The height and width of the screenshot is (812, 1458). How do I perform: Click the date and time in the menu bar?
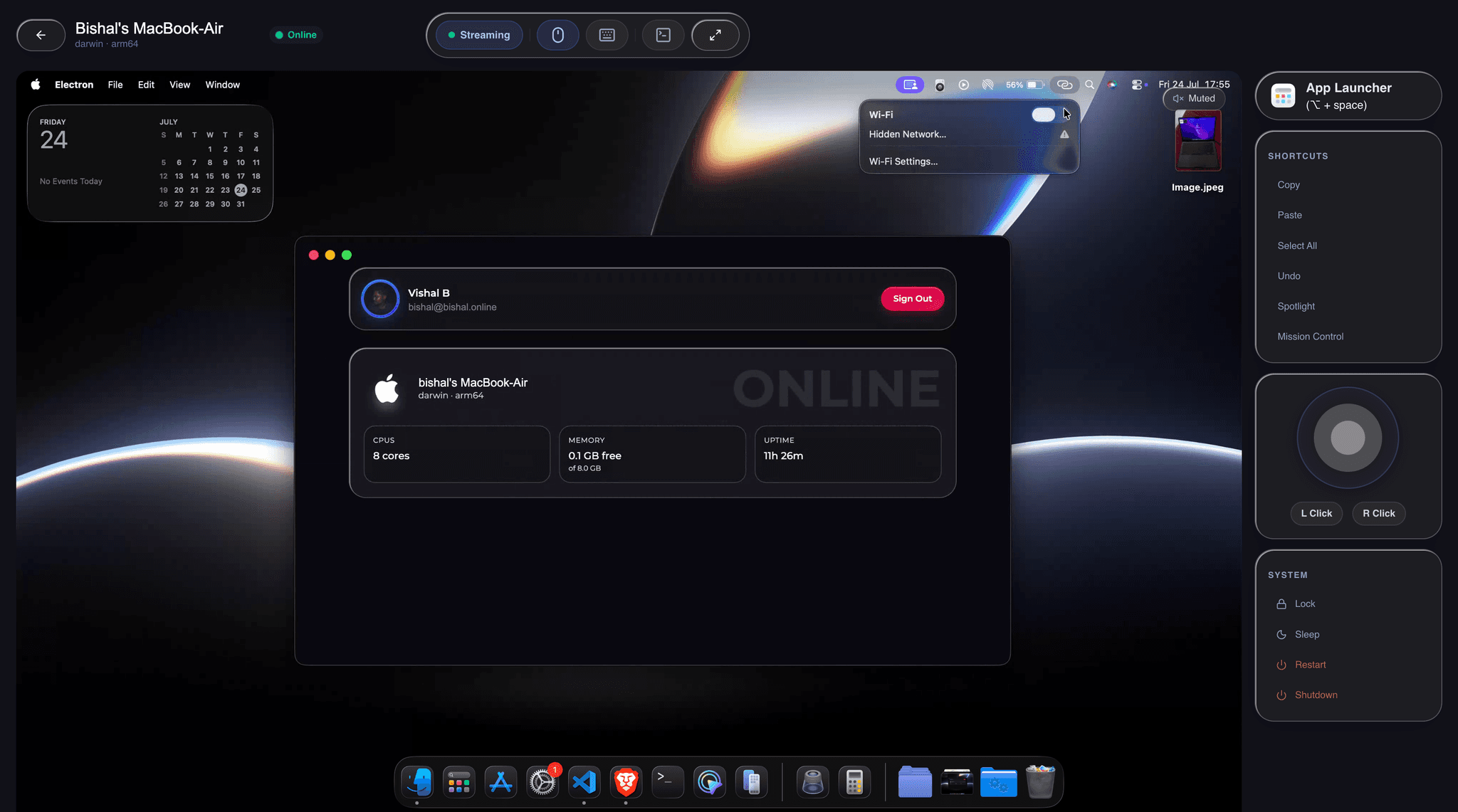(1194, 85)
